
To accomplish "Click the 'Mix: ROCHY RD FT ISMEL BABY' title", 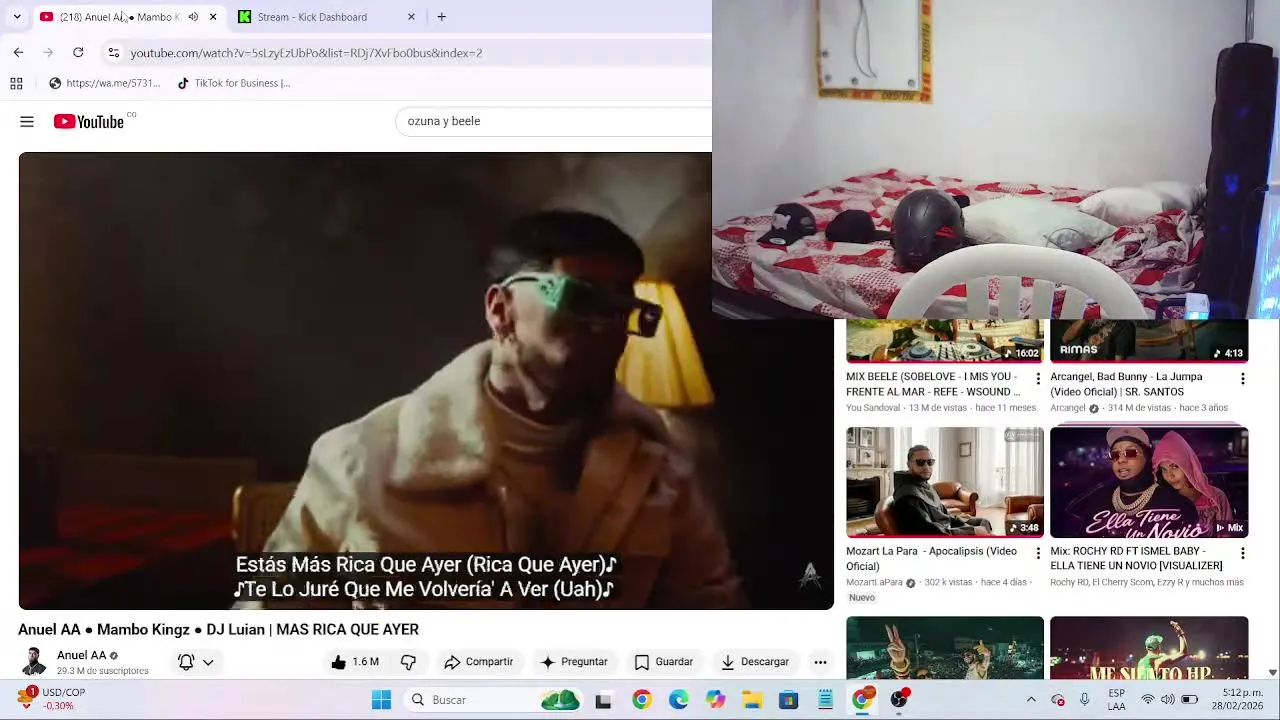I will [1136, 558].
